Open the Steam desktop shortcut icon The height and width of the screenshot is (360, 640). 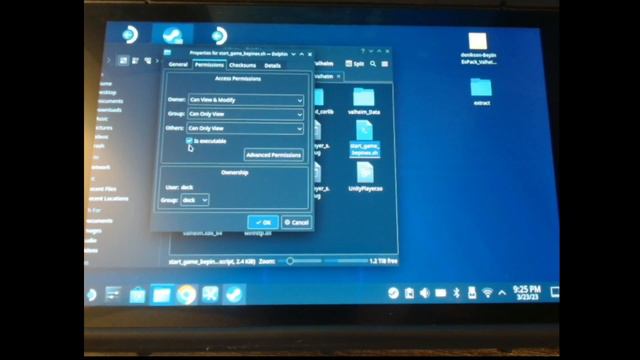[172, 35]
